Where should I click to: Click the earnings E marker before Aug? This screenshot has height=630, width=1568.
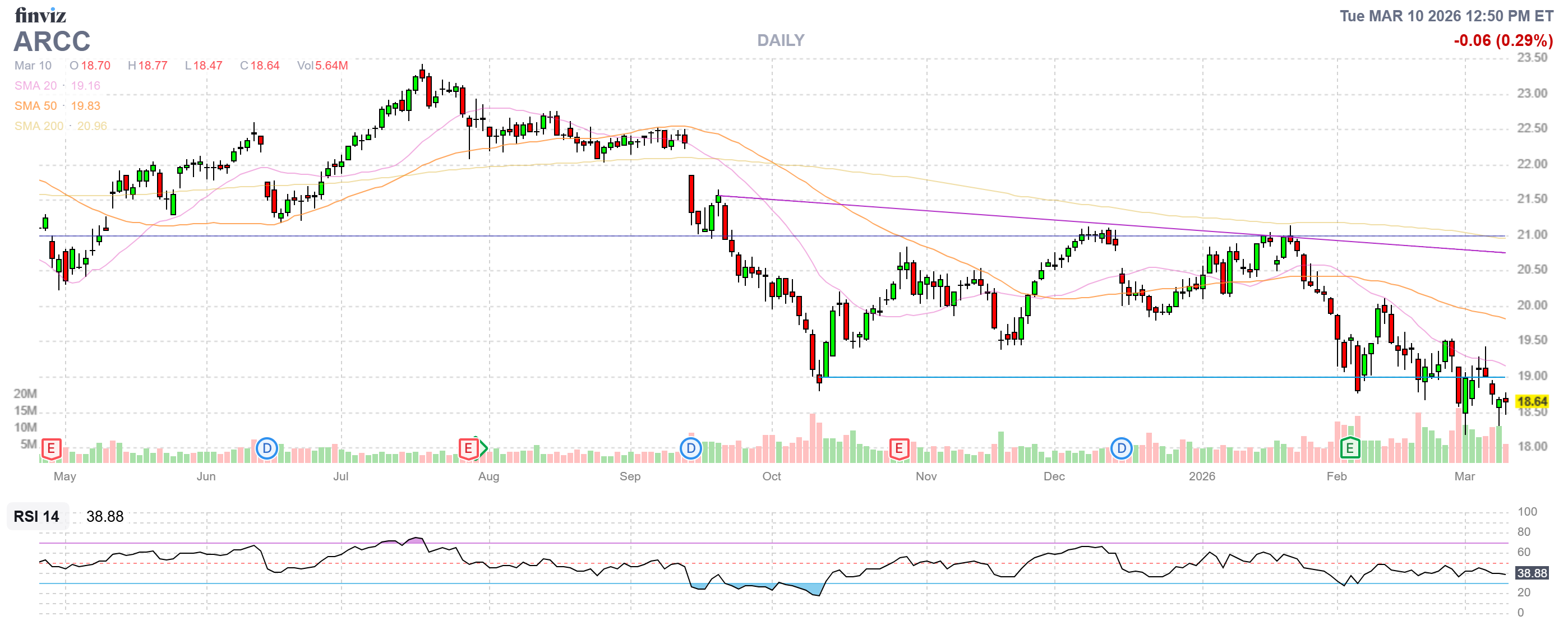[468, 450]
